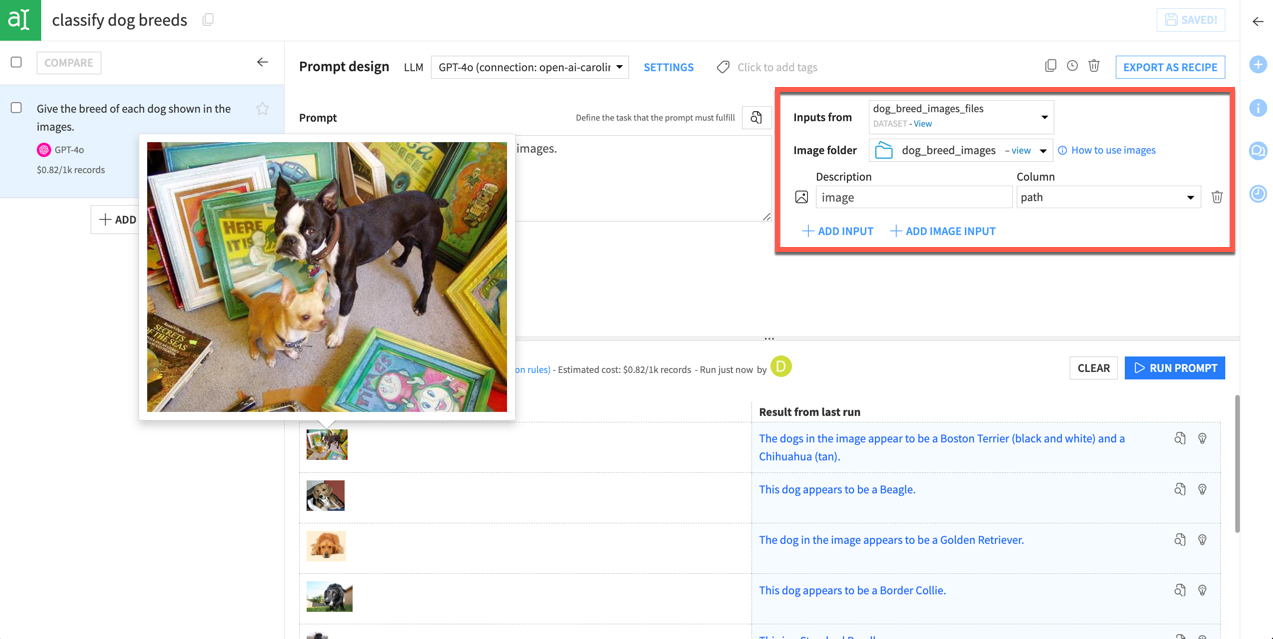Open the discussions chat icon in right sidebar
Screen dimensions: 1273x639
[1258, 151]
